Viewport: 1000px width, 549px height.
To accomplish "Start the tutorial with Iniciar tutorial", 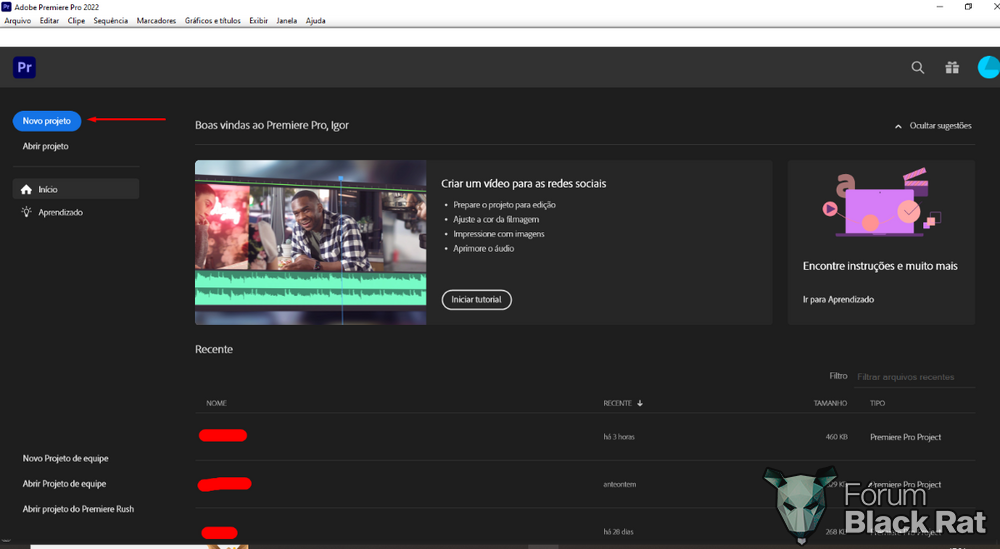I will click(x=476, y=300).
